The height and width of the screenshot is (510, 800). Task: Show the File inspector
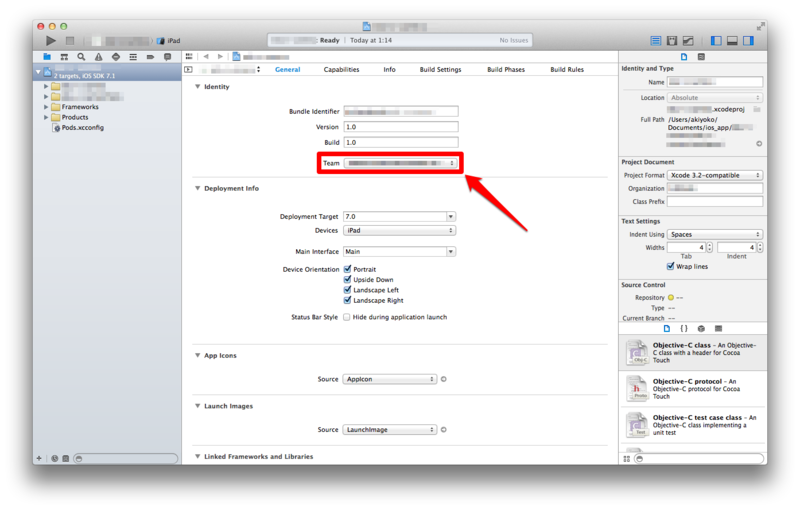point(684,57)
